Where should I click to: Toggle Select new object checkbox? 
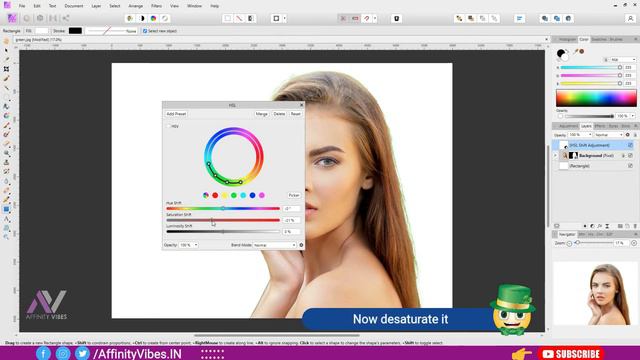click(144, 31)
